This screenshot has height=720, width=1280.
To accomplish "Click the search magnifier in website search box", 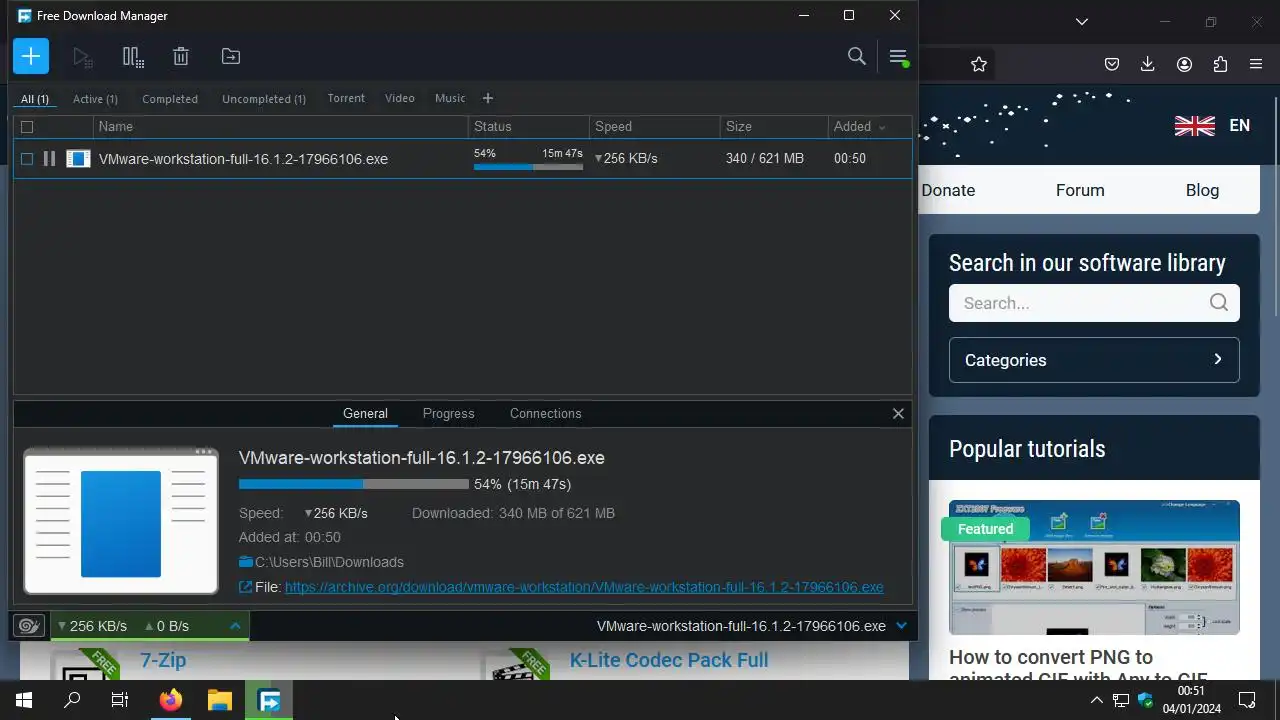I will coord(1218,303).
